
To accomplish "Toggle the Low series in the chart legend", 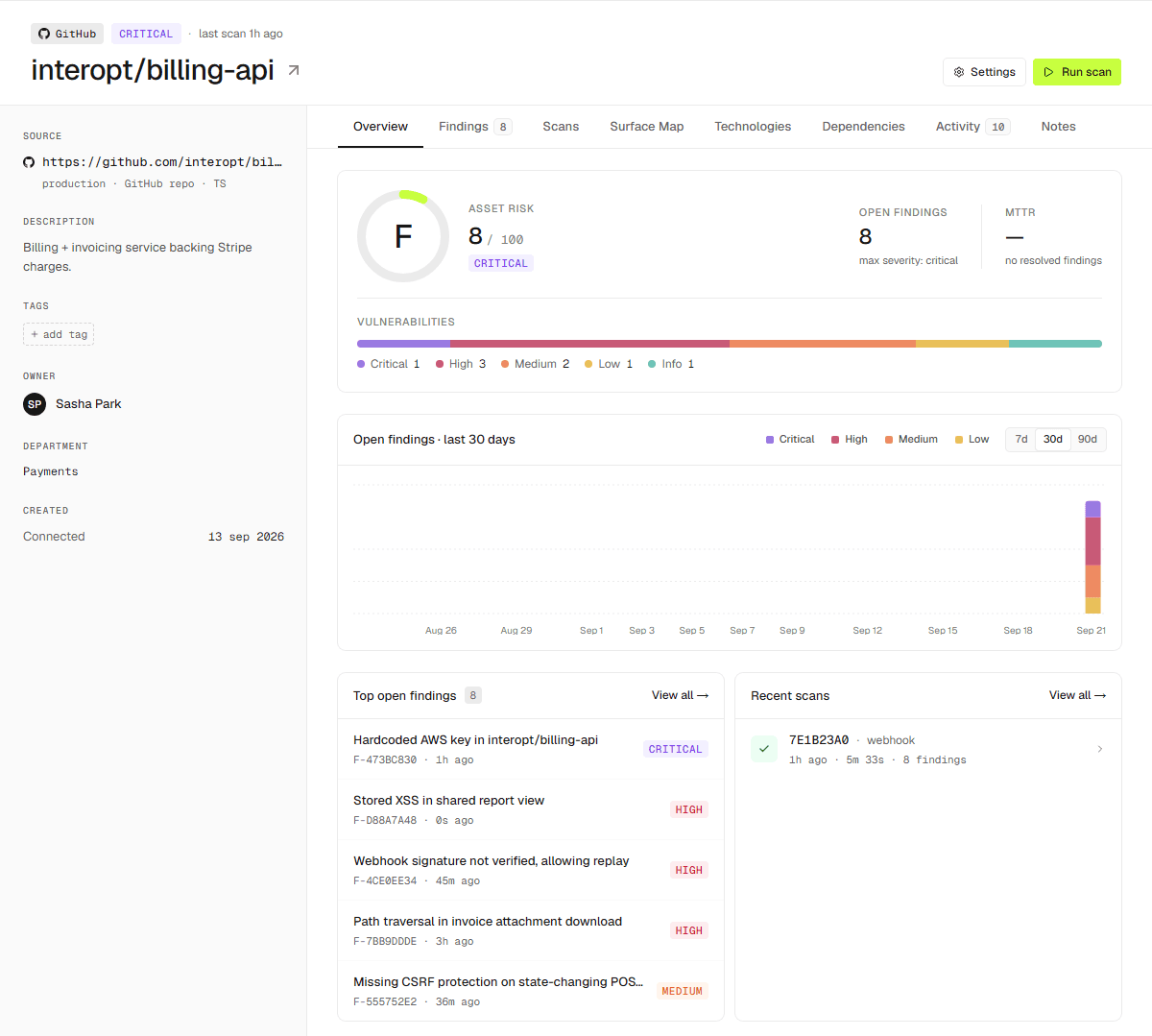I will point(972,440).
